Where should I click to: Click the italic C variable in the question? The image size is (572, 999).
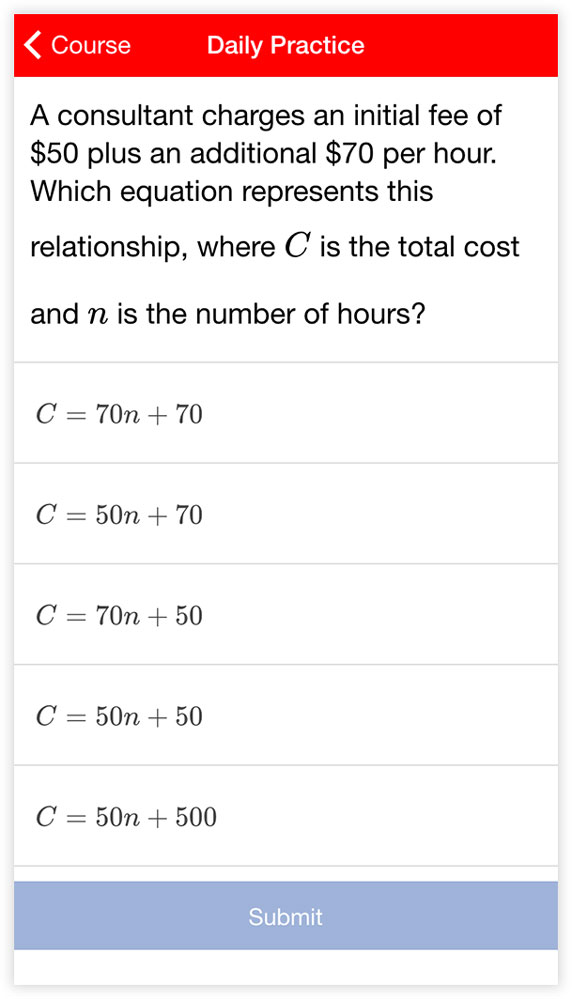tap(297, 247)
